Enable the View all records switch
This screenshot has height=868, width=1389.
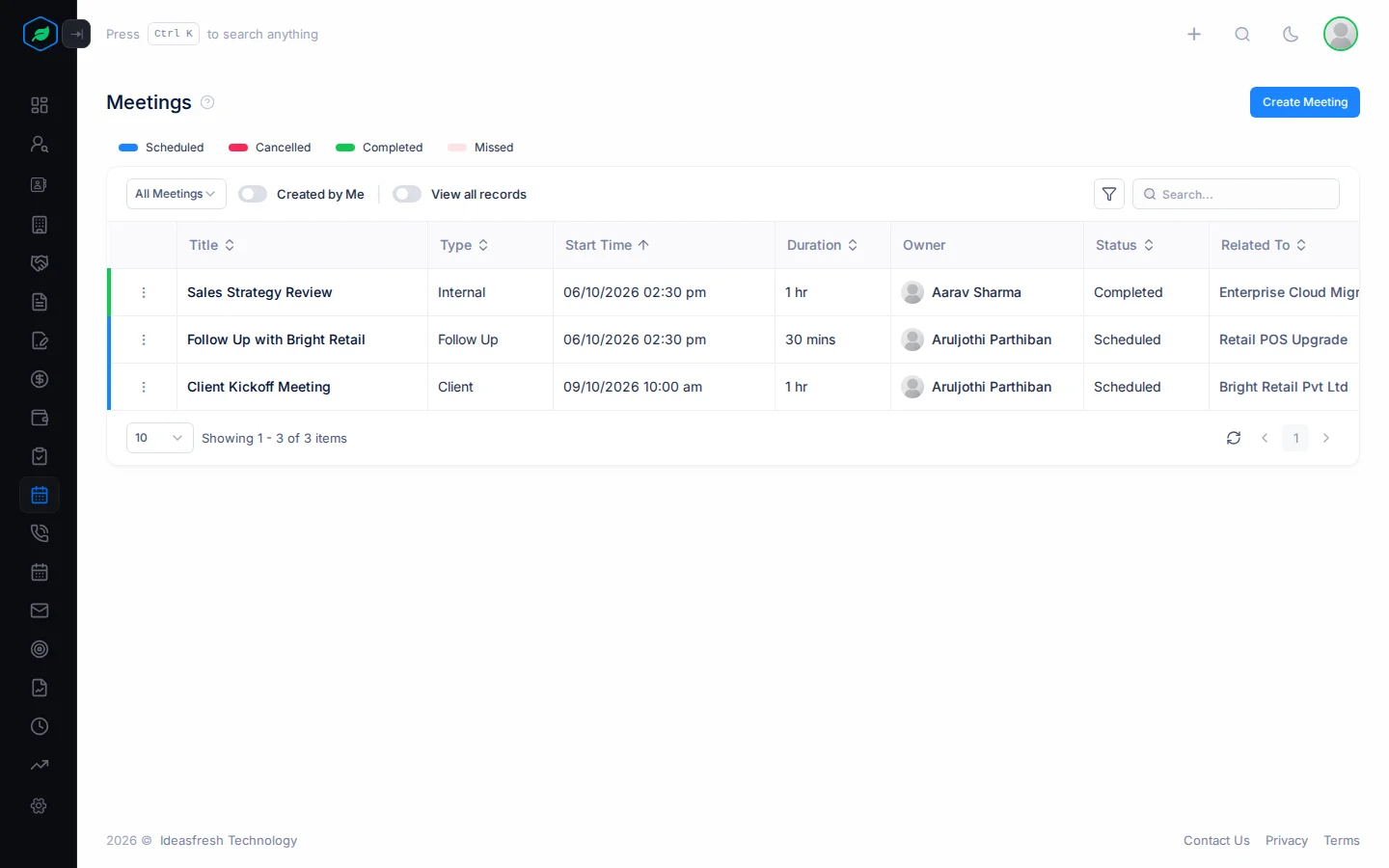tap(407, 194)
